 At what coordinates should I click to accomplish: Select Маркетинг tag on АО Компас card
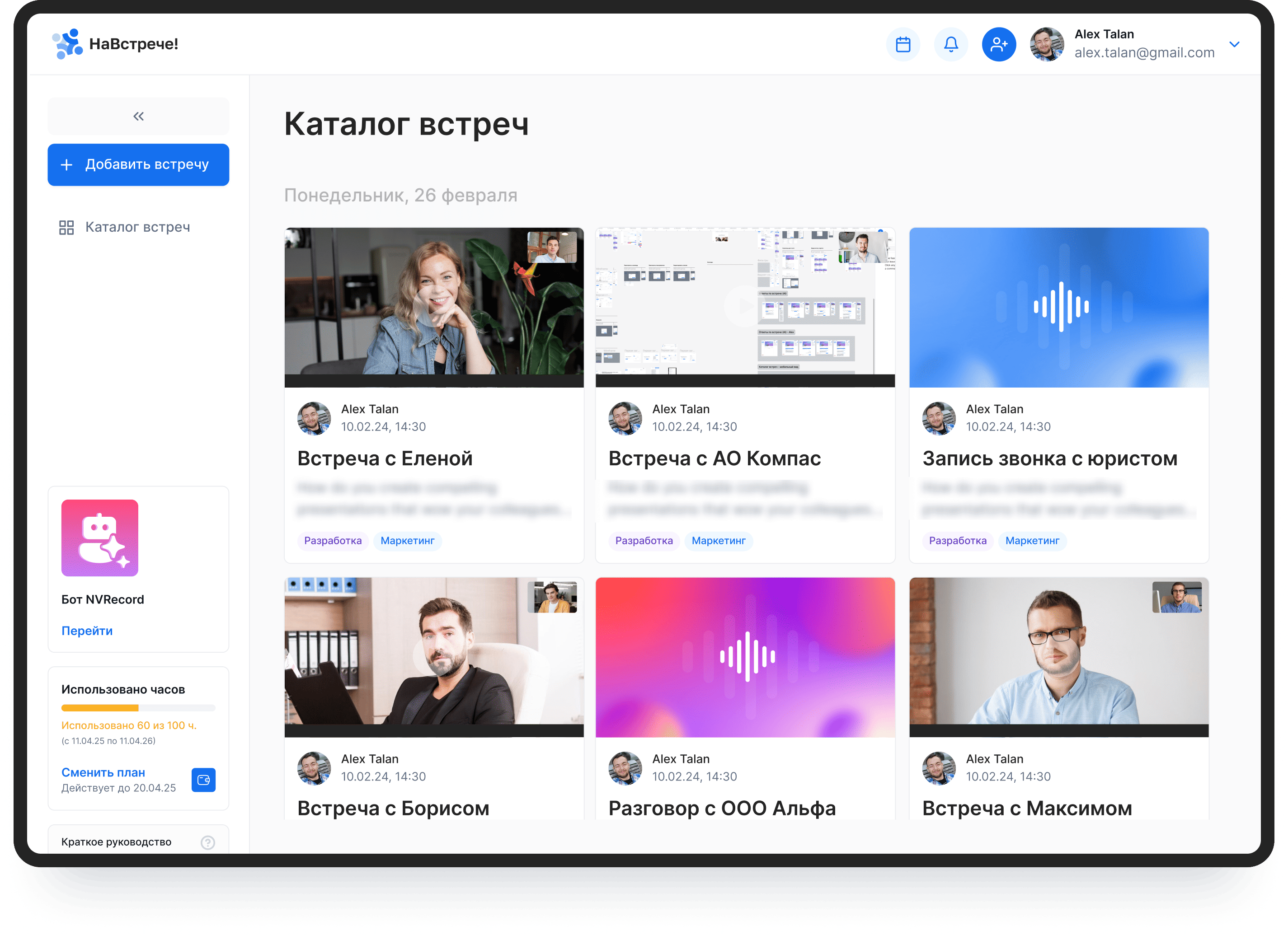pyautogui.click(x=719, y=541)
